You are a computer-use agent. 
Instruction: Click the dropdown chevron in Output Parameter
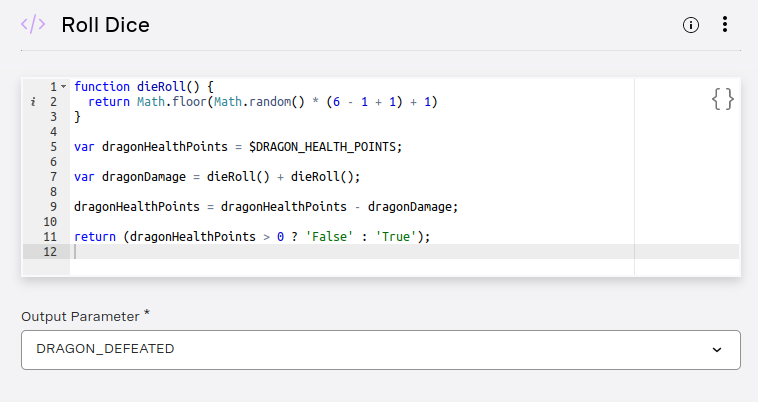(x=717, y=350)
